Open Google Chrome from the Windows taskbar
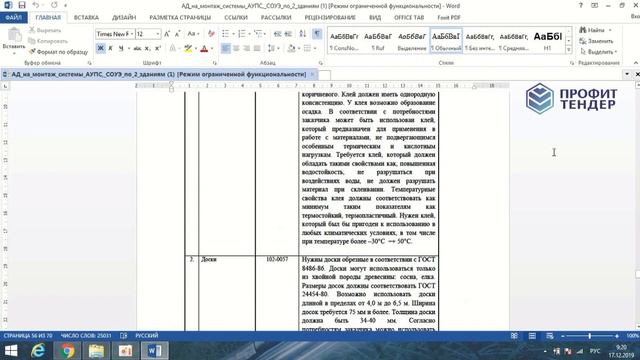 (x=68, y=351)
